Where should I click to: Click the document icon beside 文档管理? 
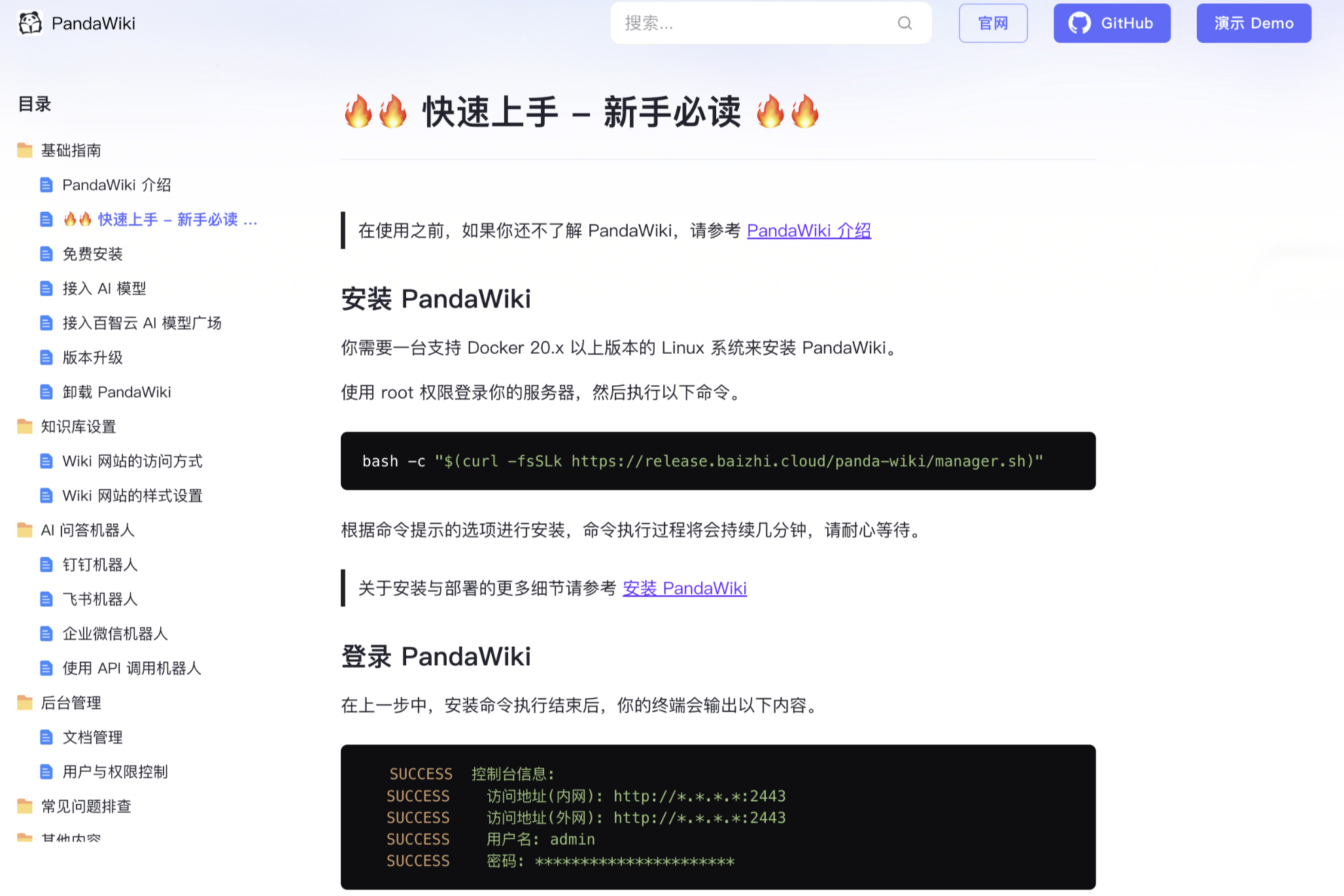pyautogui.click(x=46, y=738)
